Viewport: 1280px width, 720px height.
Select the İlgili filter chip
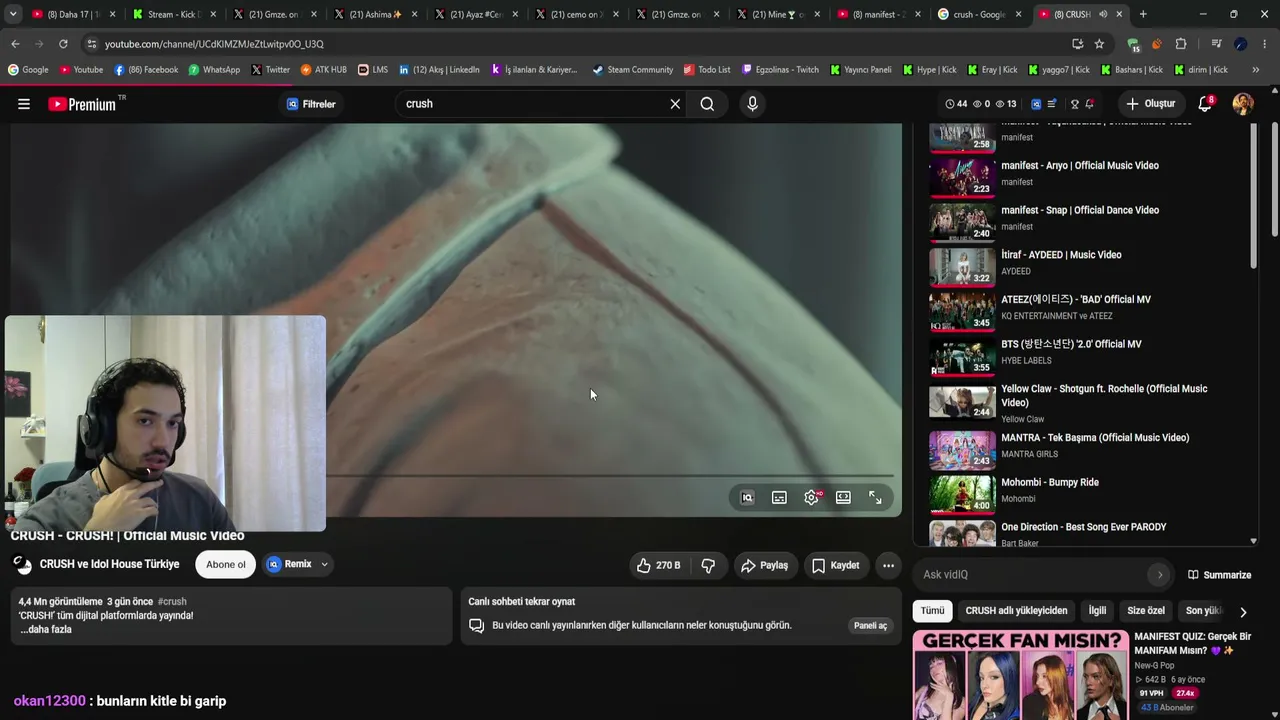(x=1097, y=611)
